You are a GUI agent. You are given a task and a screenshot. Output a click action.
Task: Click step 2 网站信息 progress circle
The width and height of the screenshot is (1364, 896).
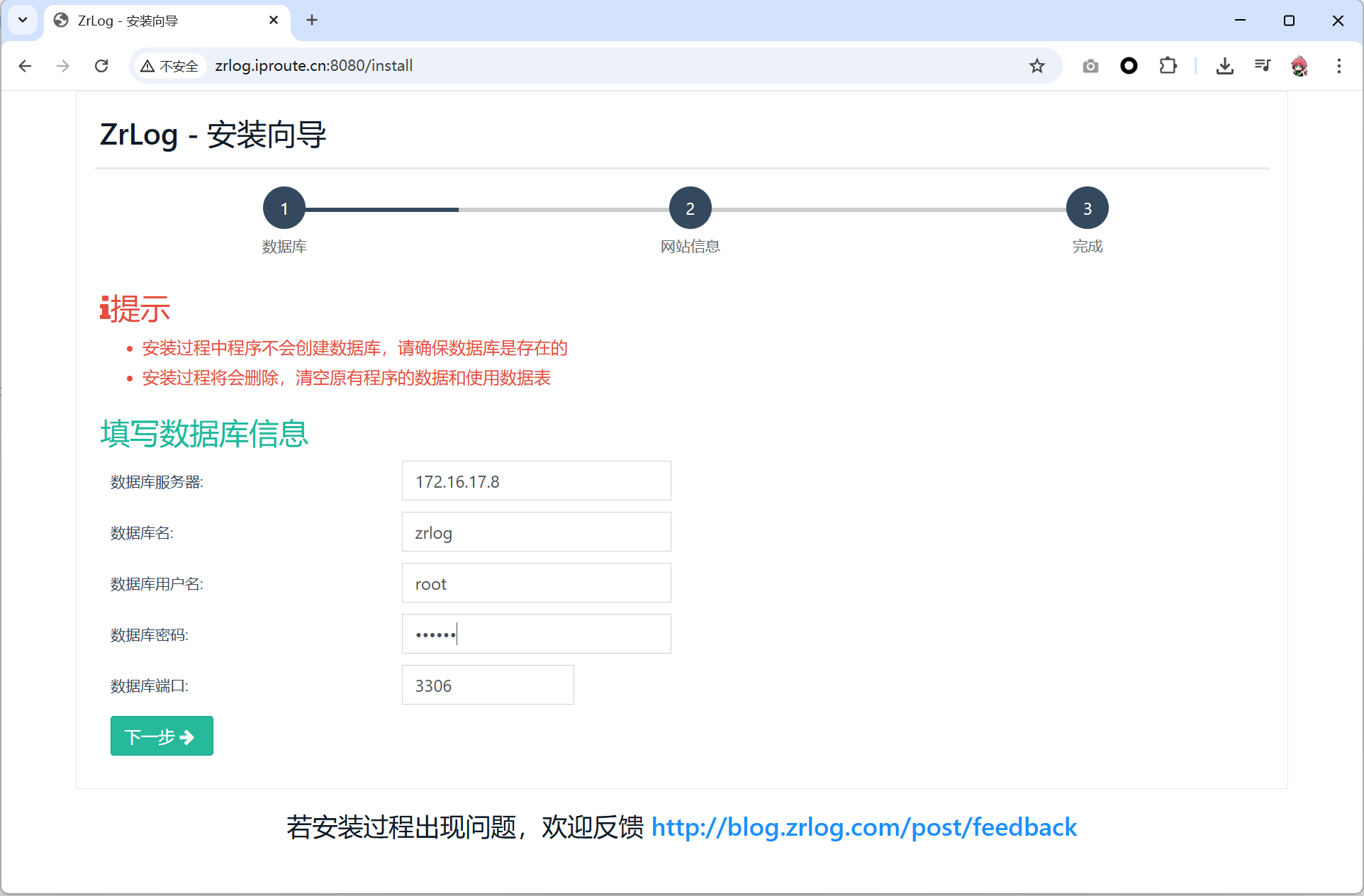coord(690,208)
